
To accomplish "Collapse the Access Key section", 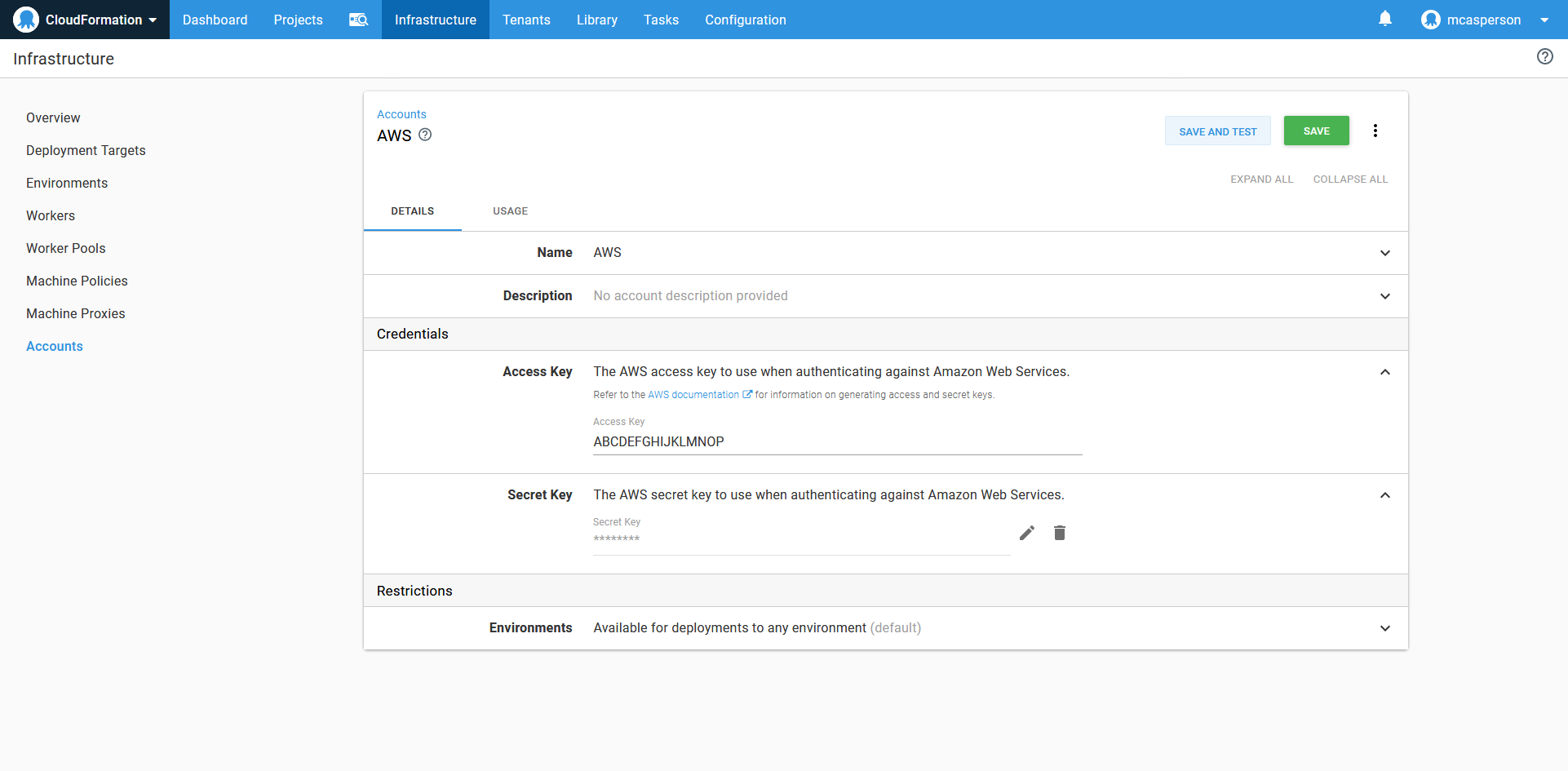I will pyautogui.click(x=1384, y=372).
